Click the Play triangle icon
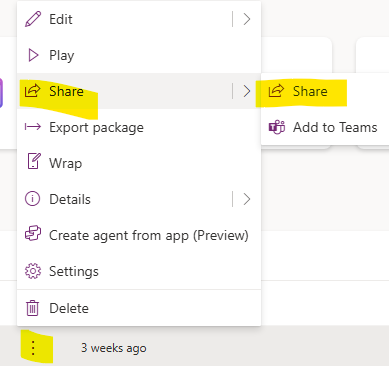This screenshot has height=366, width=389. [33, 55]
